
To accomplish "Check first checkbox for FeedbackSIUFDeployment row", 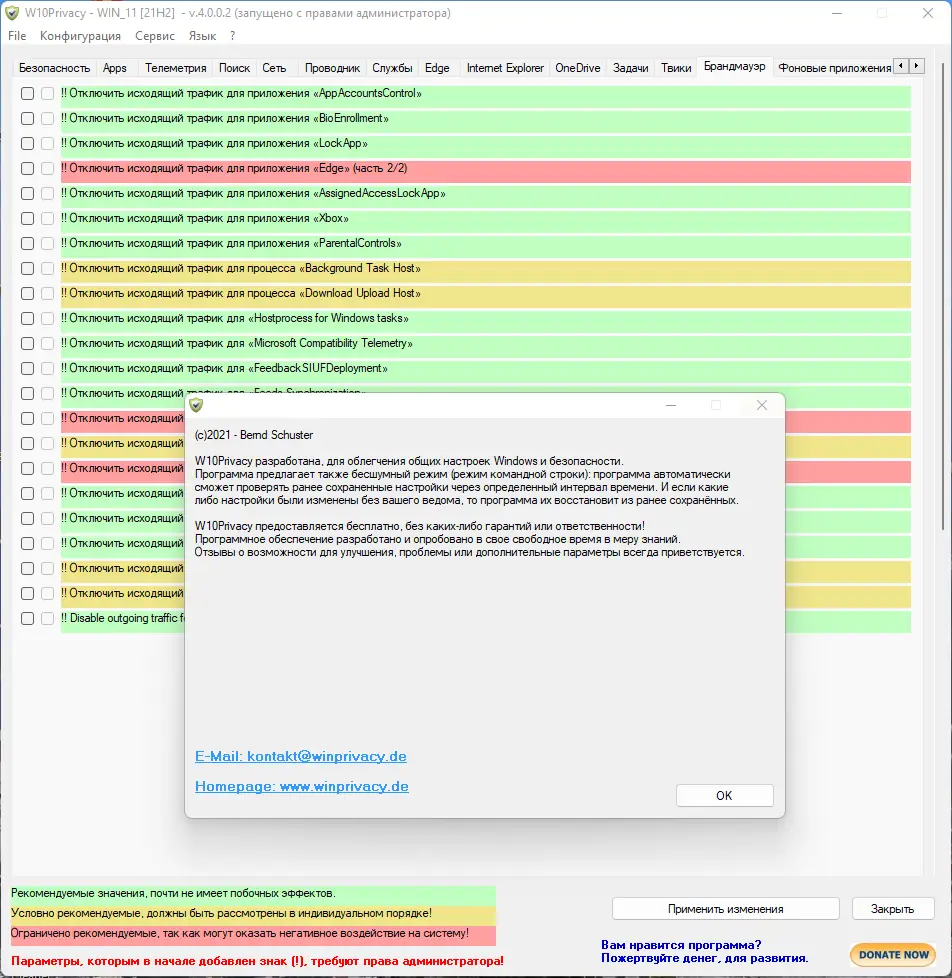I will (x=27, y=369).
